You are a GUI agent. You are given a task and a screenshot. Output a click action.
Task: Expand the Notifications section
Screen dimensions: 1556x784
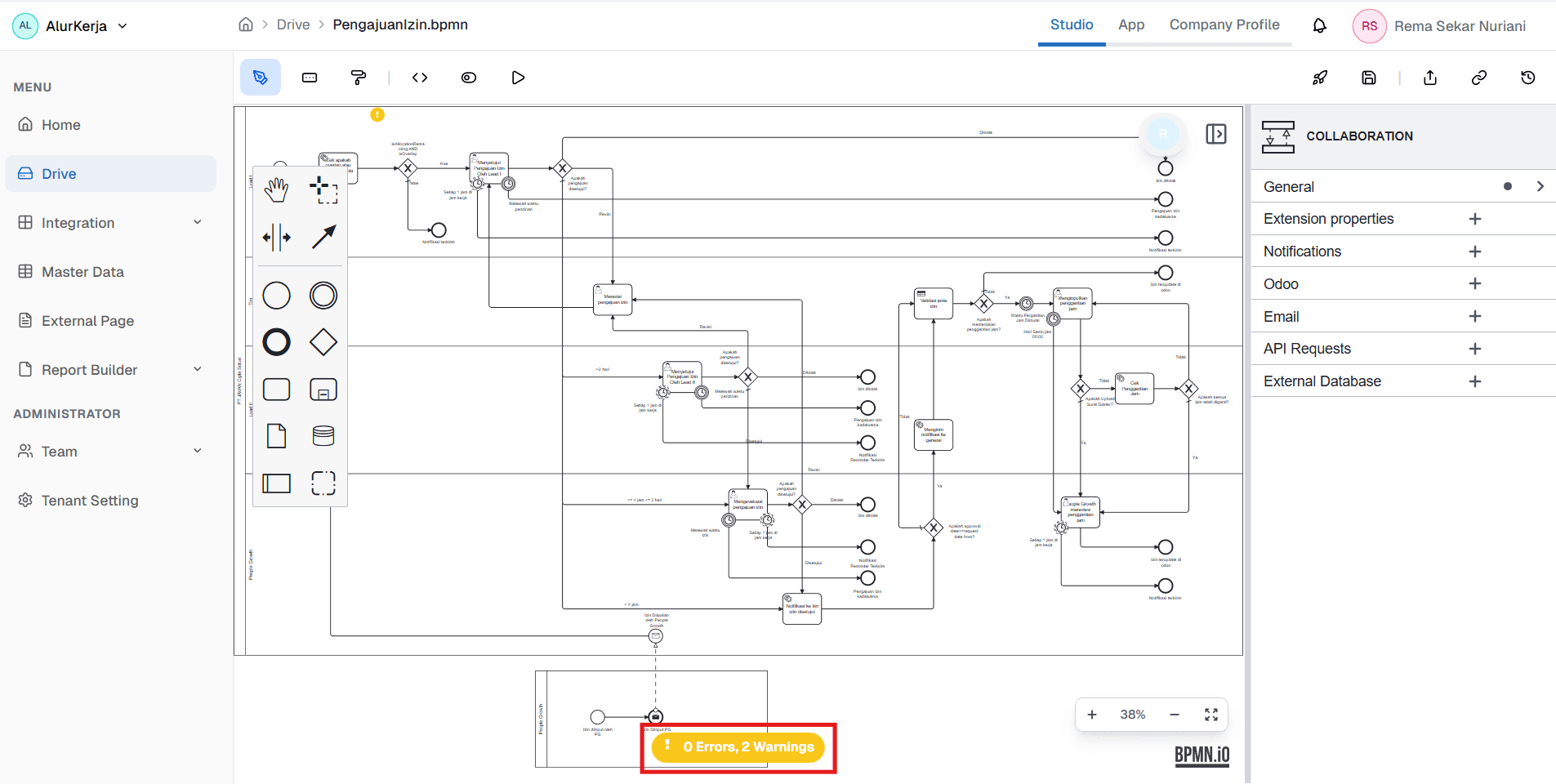click(x=1475, y=251)
